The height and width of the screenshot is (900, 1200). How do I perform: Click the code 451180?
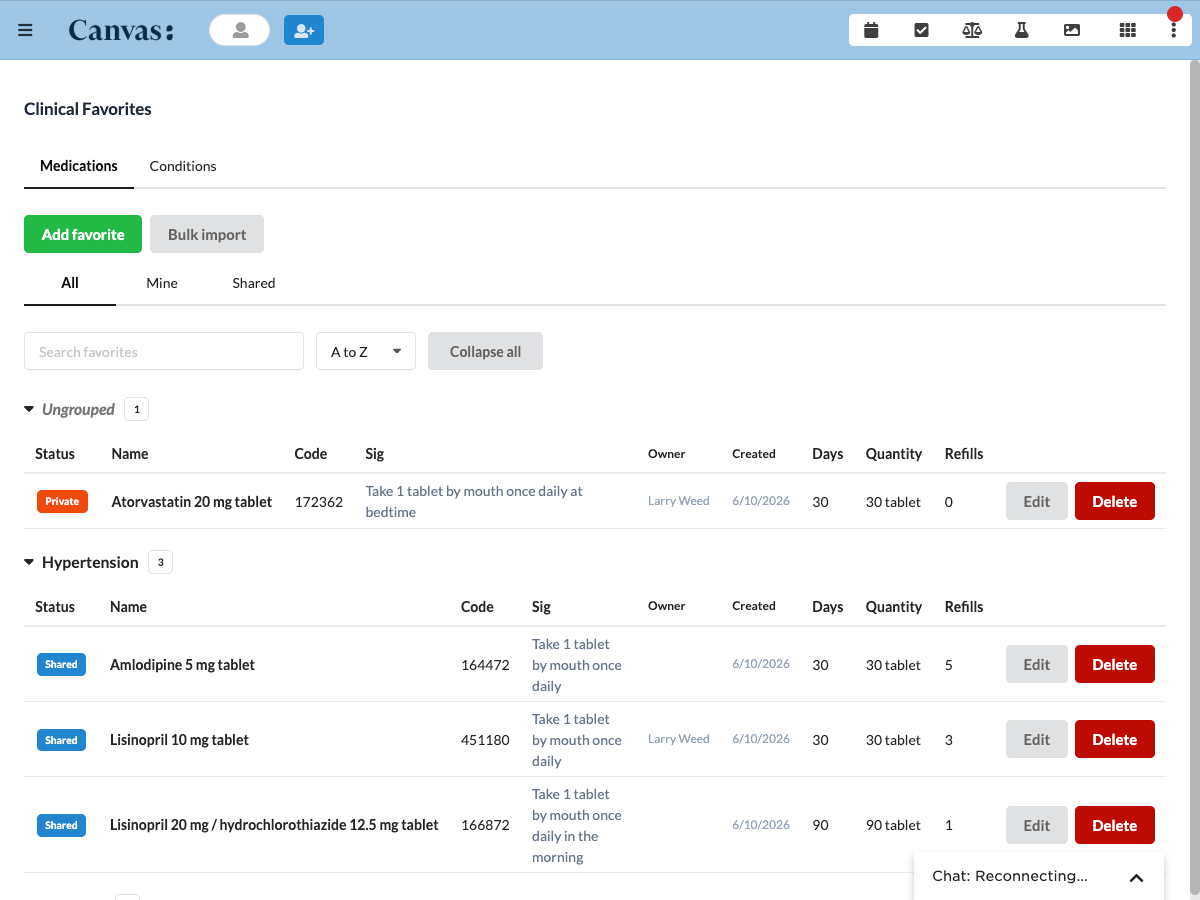tap(485, 740)
